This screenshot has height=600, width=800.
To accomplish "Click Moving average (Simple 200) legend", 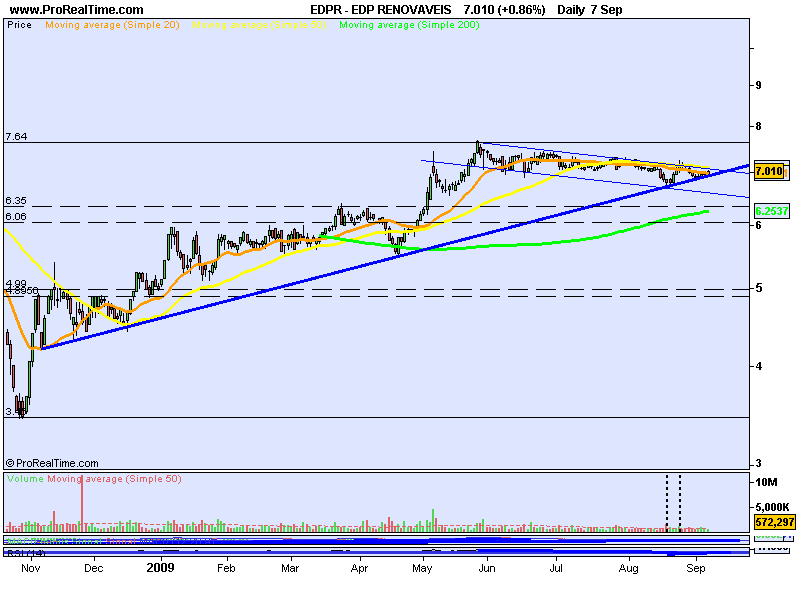I will (x=409, y=25).
